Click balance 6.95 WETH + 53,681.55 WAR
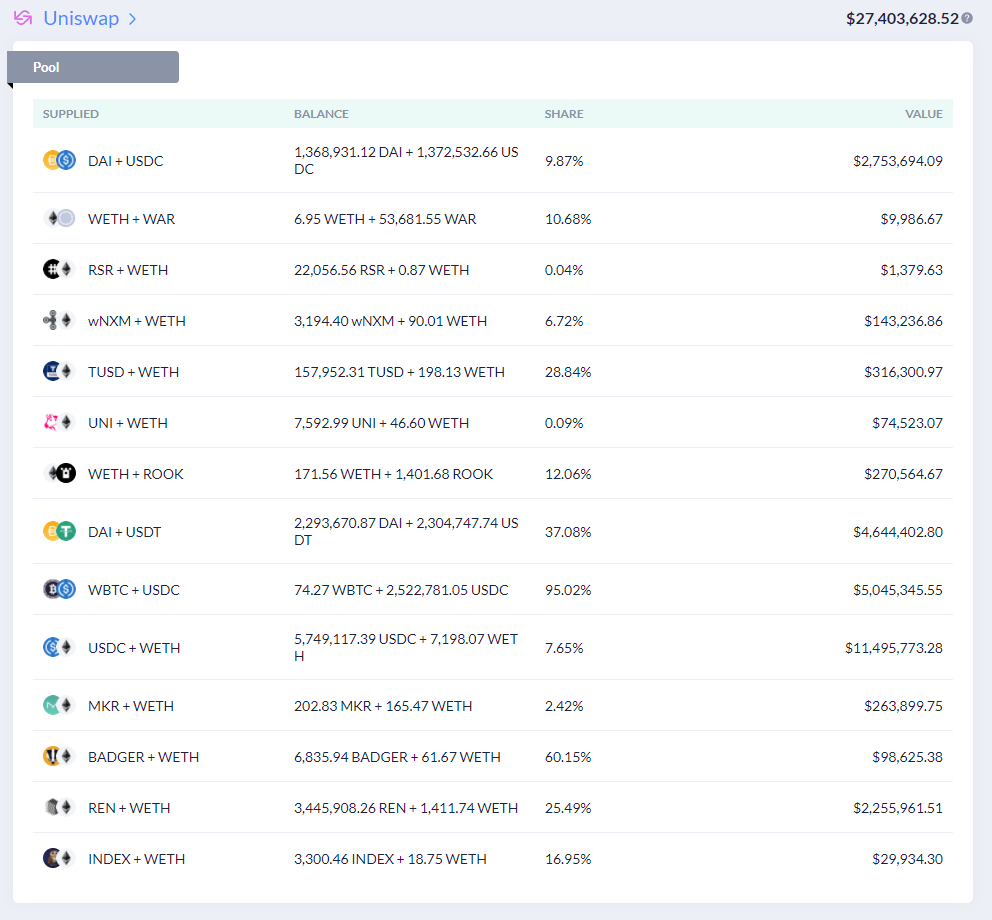The width and height of the screenshot is (992, 920). (385, 219)
